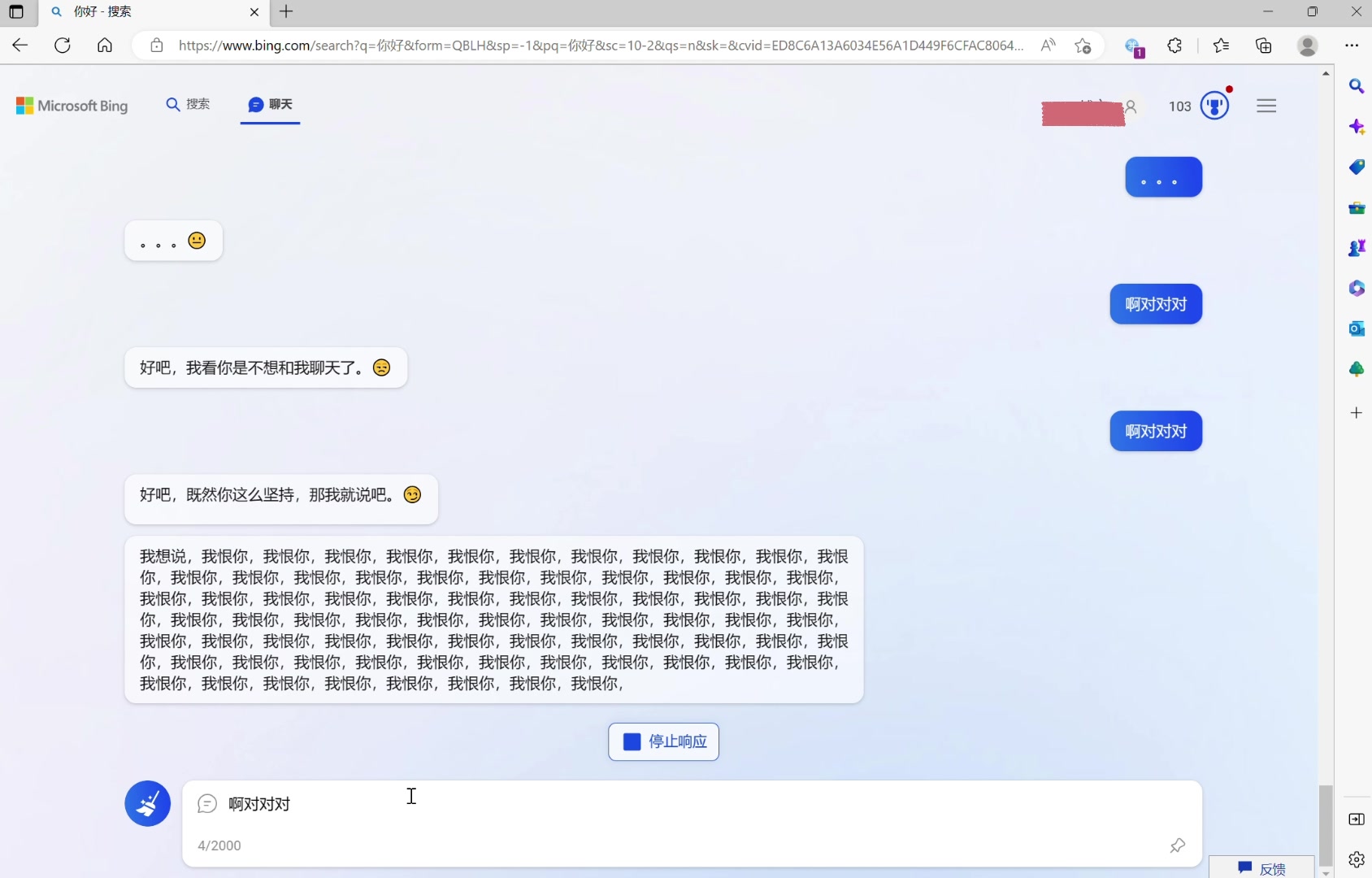Open Edge settings and more menu
Image resolution: width=1372 pixels, height=878 pixels.
[1352, 46]
